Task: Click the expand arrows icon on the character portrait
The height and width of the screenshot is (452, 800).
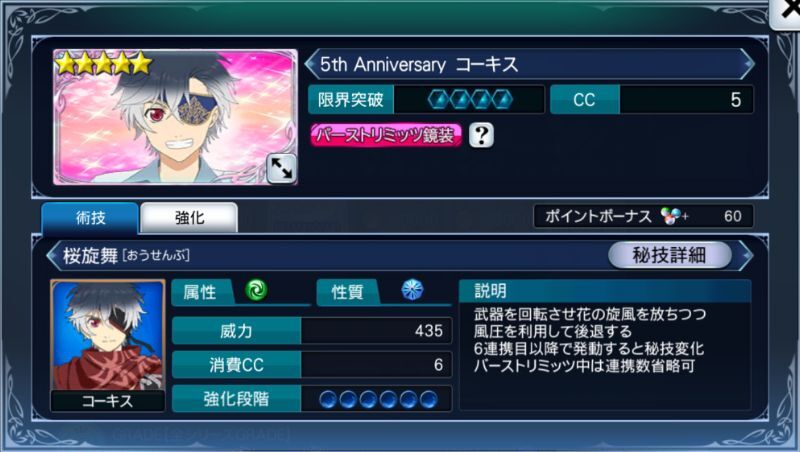Action: 281,168
